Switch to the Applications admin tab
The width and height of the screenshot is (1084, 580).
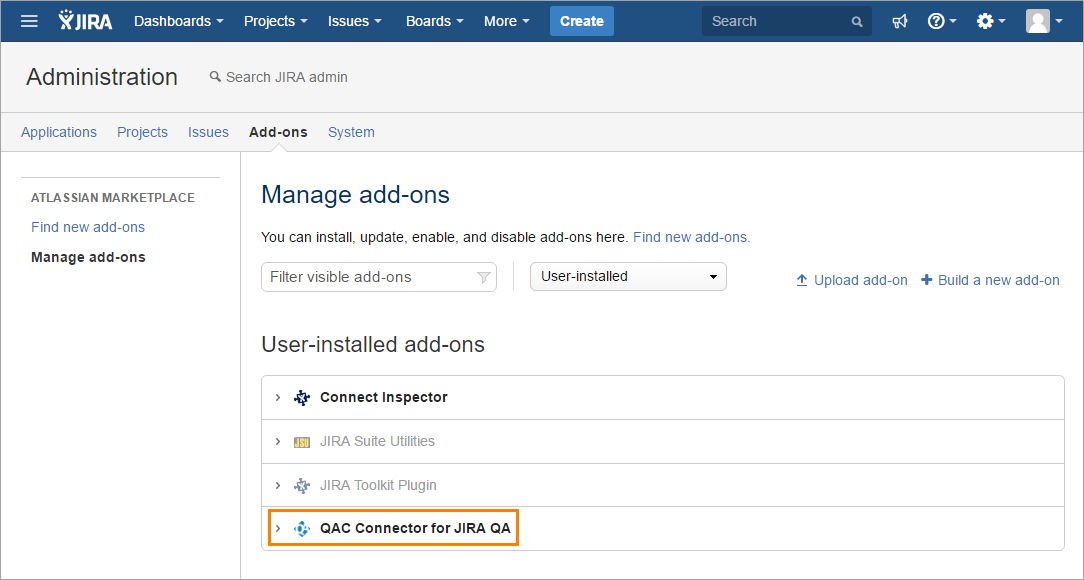(x=58, y=131)
